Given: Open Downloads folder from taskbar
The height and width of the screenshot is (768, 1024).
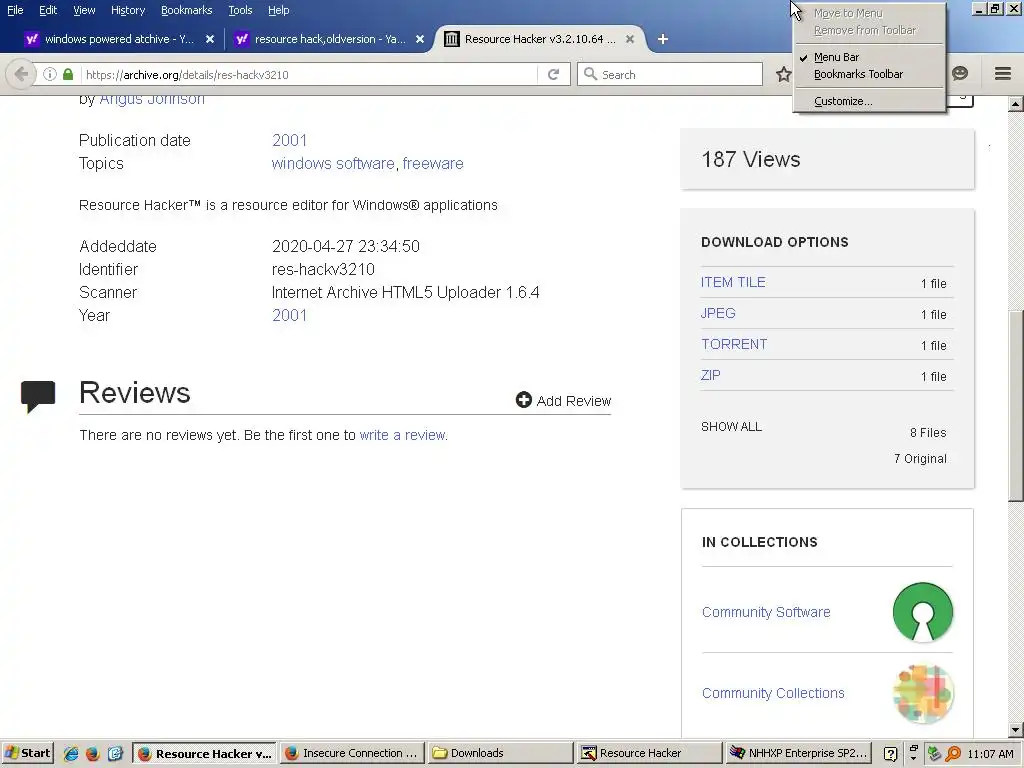Looking at the screenshot, I should [501, 754].
